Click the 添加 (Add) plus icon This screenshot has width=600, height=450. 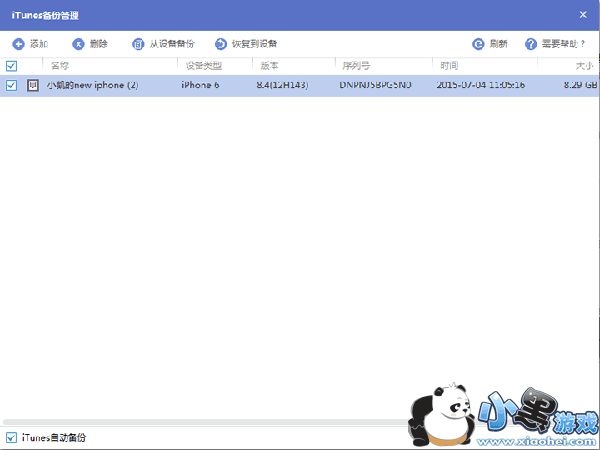coord(18,44)
